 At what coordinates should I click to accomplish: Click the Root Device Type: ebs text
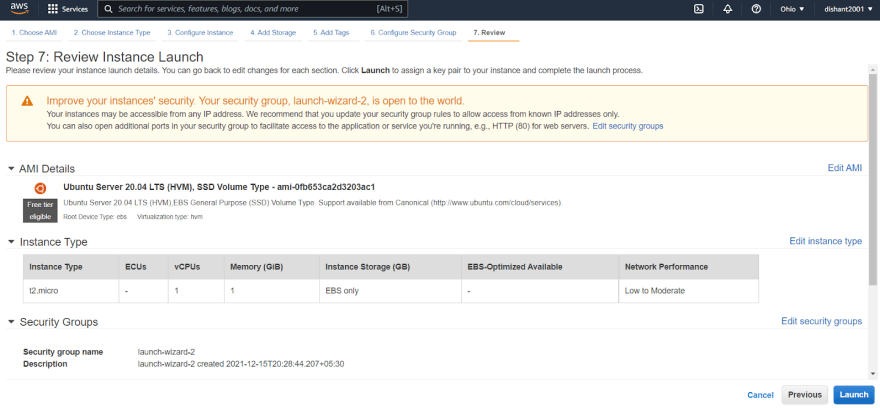tap(95, 216)
